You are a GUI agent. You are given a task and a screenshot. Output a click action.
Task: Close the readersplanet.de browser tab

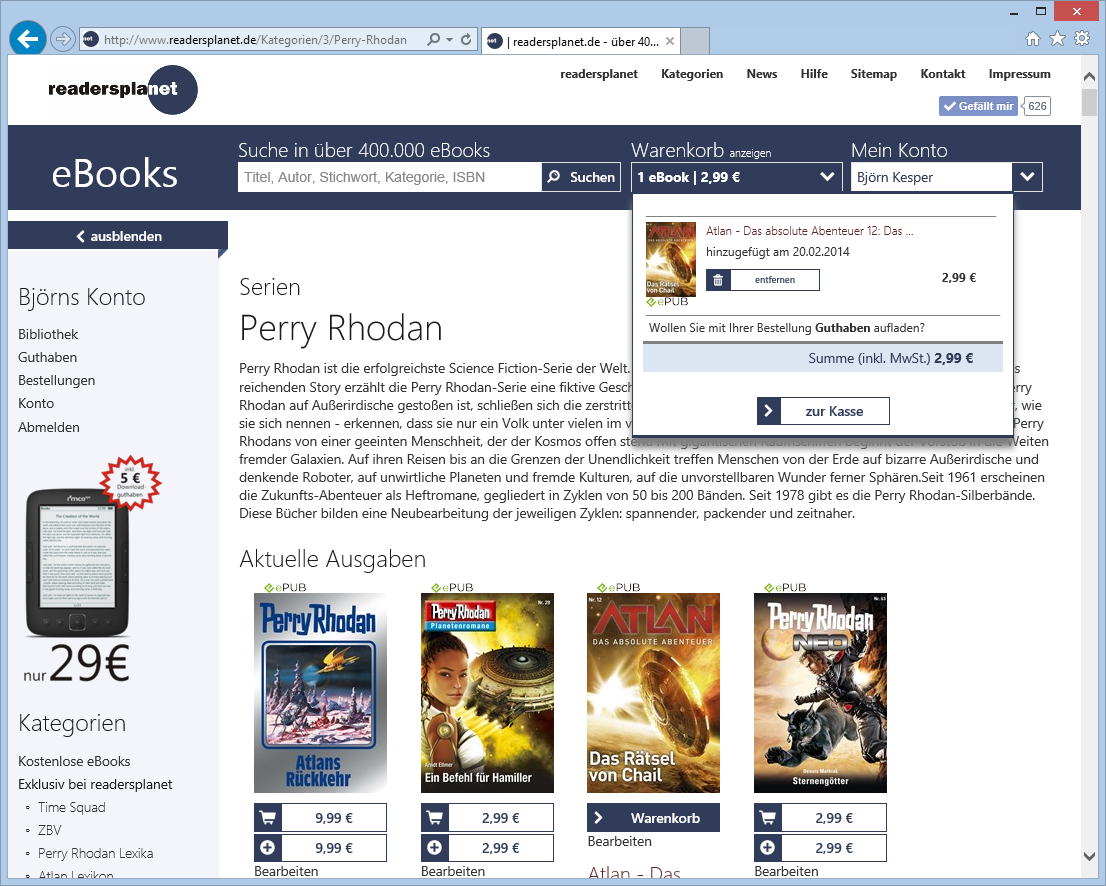tap(669, 41)
